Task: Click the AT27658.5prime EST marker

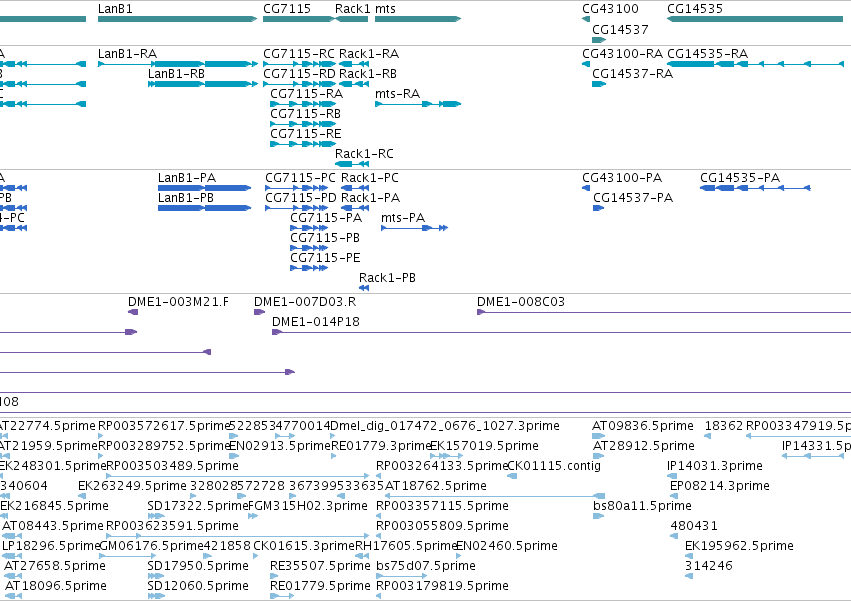Action: point(14,576)
